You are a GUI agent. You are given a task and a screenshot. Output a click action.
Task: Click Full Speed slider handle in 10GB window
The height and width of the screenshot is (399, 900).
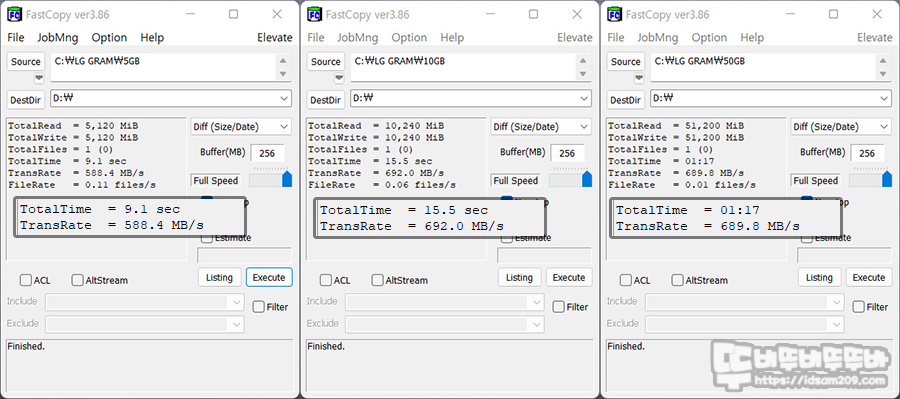tap(587, 179)
